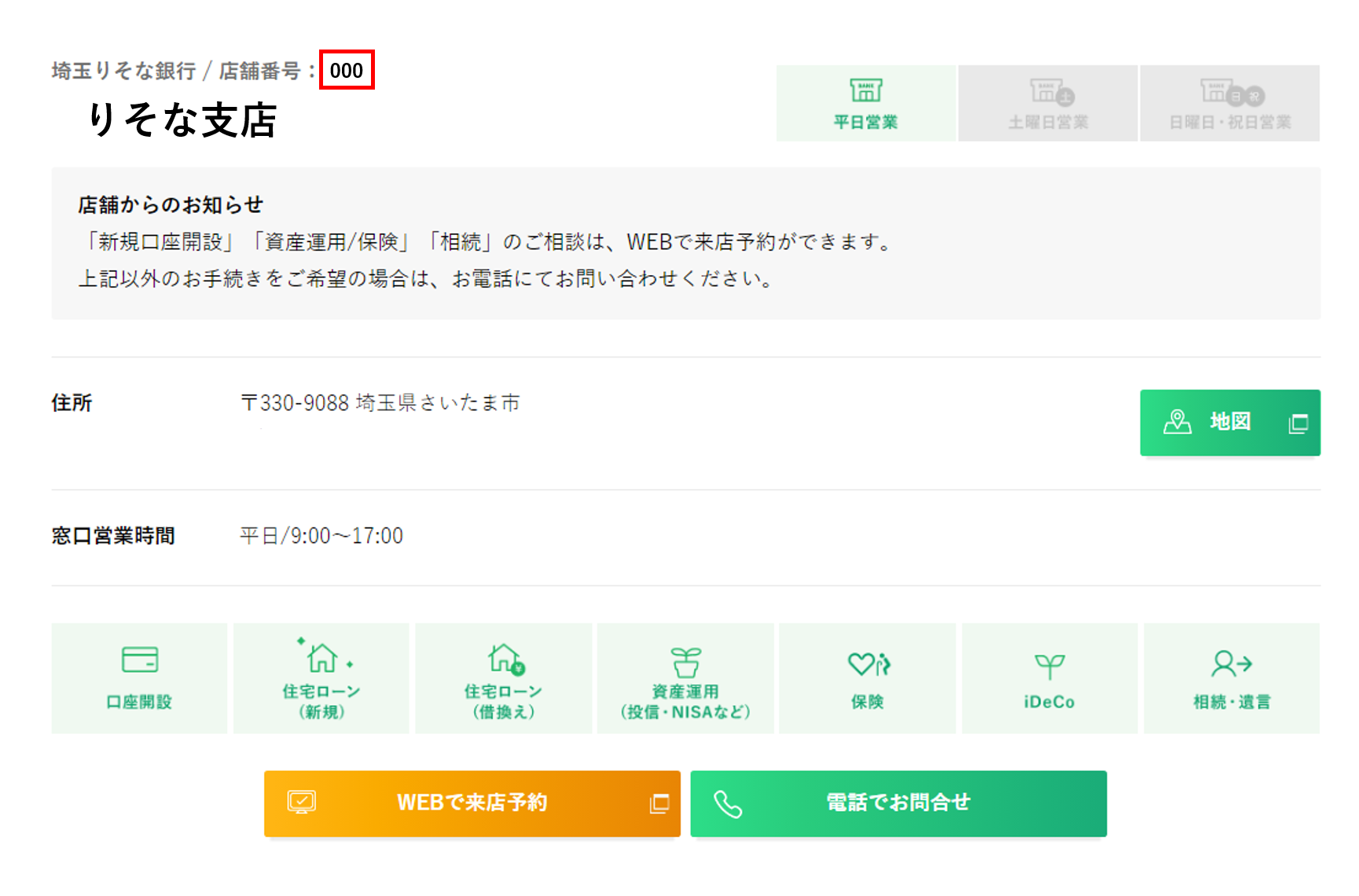1359x896 pixels.
Task: Click the heart icon above 保険
Action: tap(869, 664)
